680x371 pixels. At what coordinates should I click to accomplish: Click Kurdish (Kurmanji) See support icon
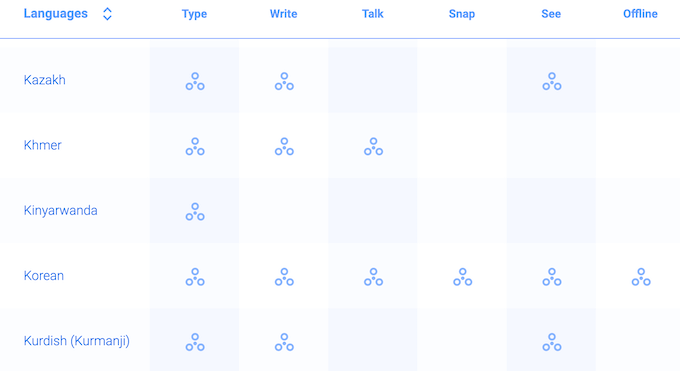pos(552,342)
